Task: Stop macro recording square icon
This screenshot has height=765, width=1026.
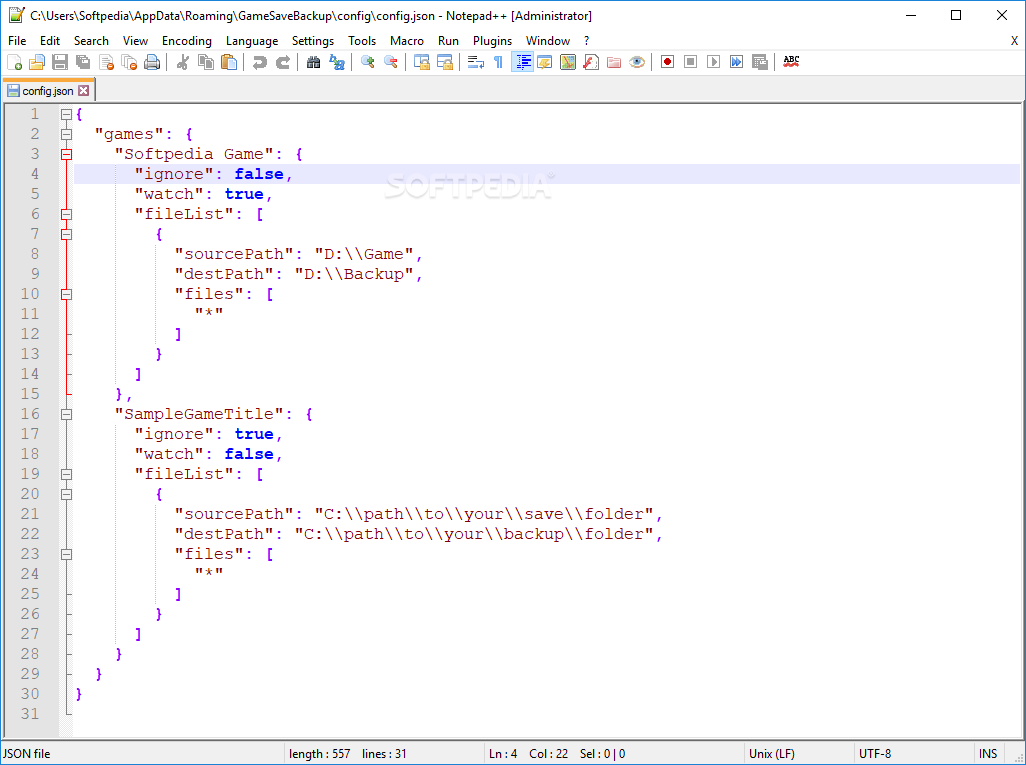Action: (690, 62)
